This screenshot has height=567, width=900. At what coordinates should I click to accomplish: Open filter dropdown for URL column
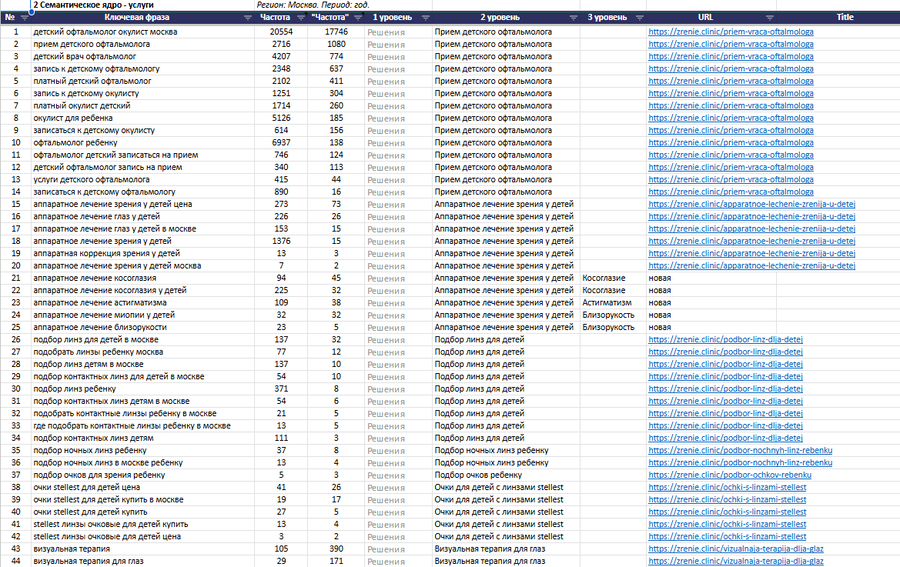[769, 18]
